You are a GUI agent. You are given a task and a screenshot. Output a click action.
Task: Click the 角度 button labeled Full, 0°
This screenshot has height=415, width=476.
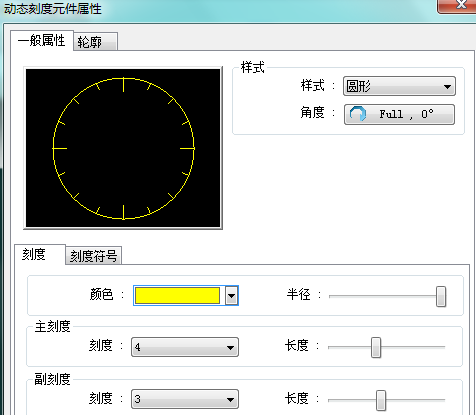399,114
